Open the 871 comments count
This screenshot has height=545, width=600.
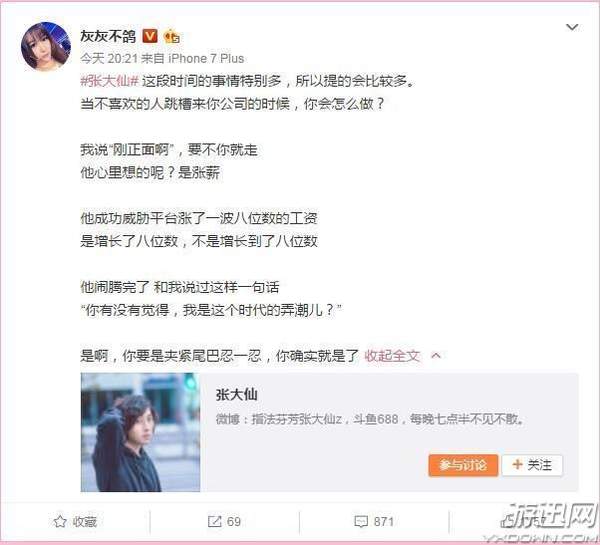point(383,521)
